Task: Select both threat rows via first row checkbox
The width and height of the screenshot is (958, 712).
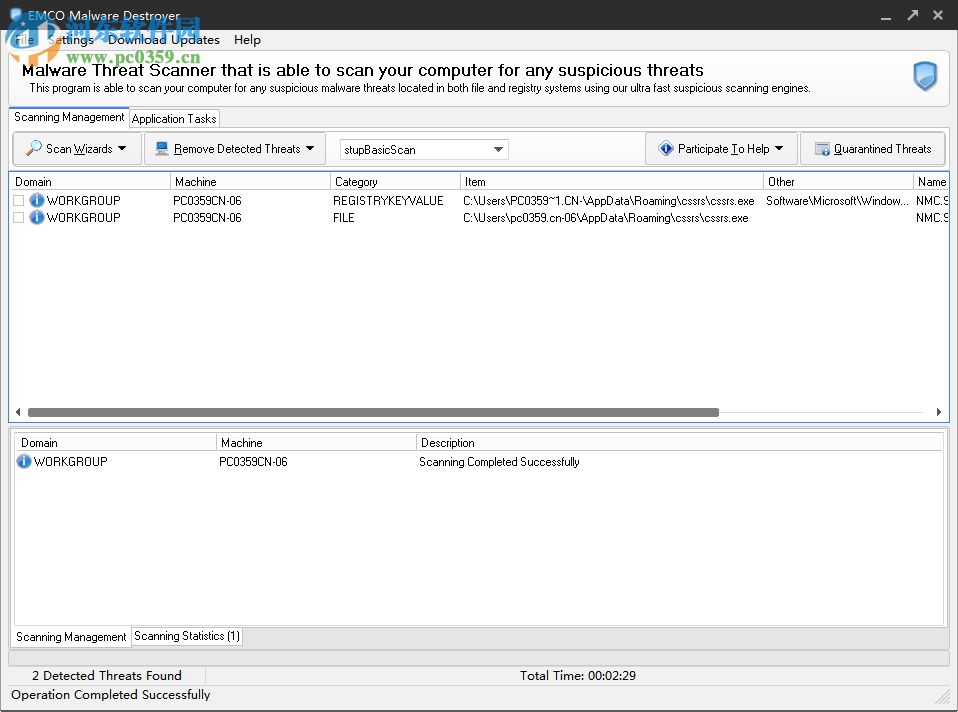Action: coord(17,200)
